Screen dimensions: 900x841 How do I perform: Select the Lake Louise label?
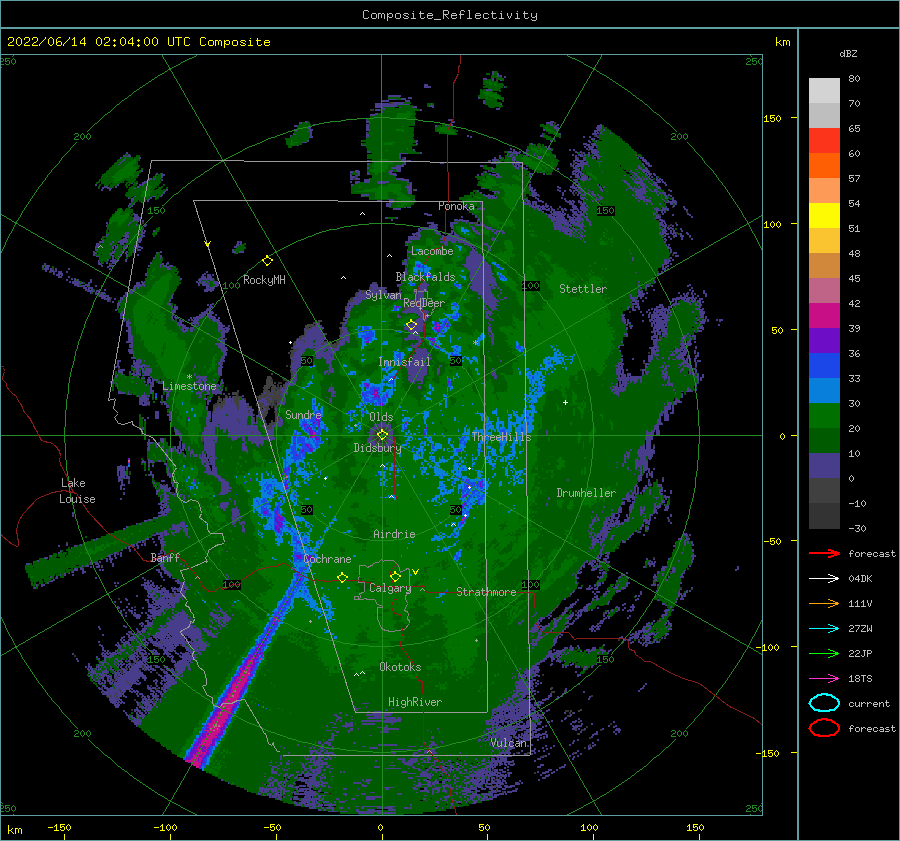click(77, 491)
